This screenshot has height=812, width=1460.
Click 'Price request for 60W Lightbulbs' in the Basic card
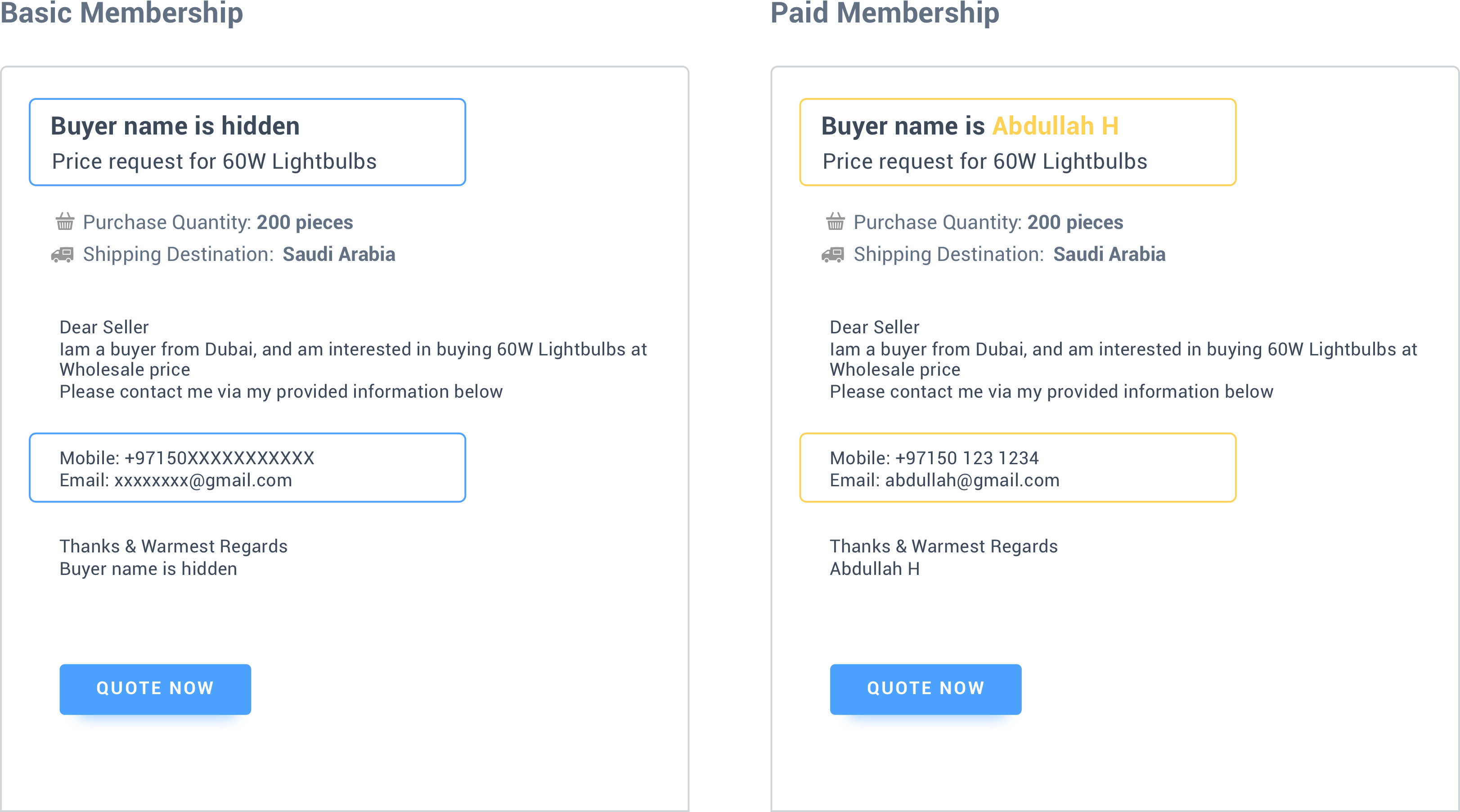pyautogui.click(x=214, y=162)
